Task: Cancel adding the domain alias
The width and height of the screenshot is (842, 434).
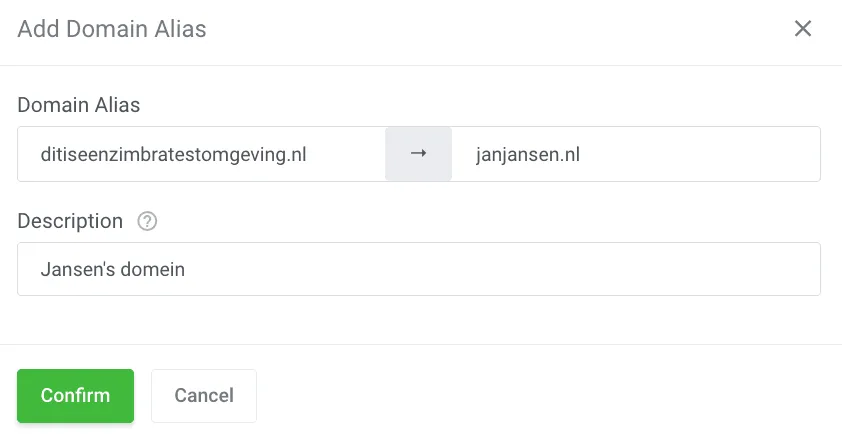Action: tap(204, 396)
